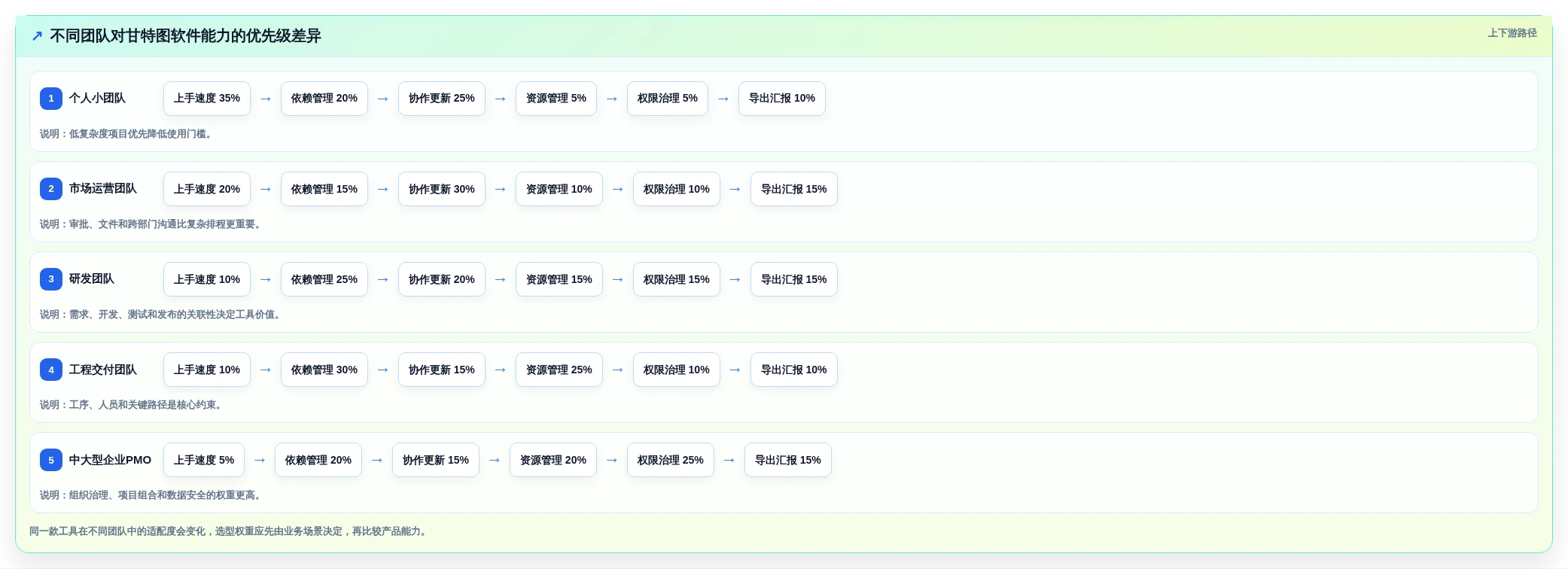Click the 工程交付团队 row label
The image size is (1568, 569).
point(103,370)
